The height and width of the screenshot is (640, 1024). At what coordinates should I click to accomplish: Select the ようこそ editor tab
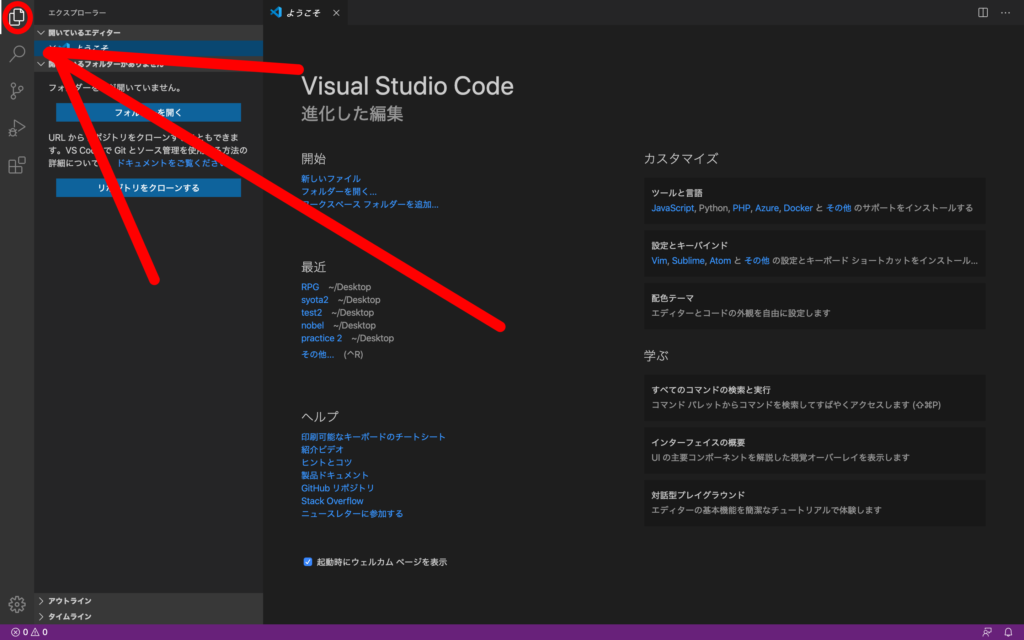(x=306, y=12)
